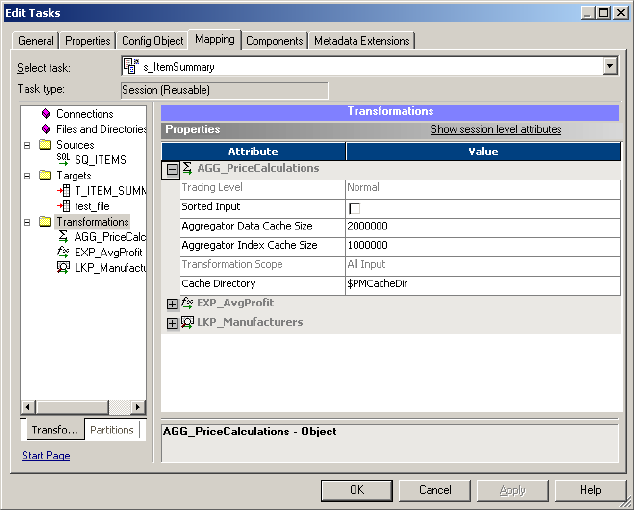Click the SQ_ITEMS source qualifier icon
This screenshot has width=634, height=510.
[x=63, y=159]
